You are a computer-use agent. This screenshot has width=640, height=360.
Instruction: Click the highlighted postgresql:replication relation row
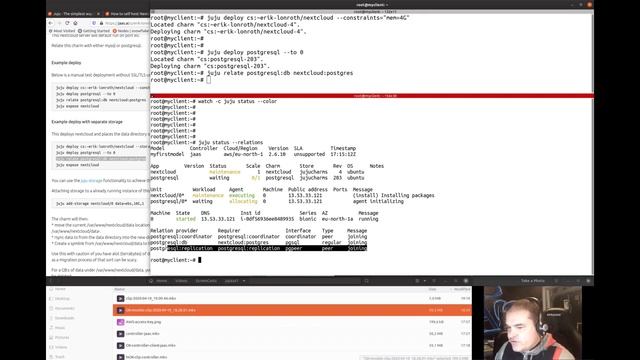coord(258,248)
